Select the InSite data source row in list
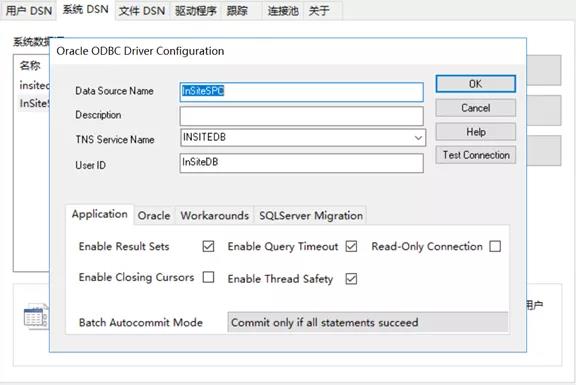 pos(34,104)
